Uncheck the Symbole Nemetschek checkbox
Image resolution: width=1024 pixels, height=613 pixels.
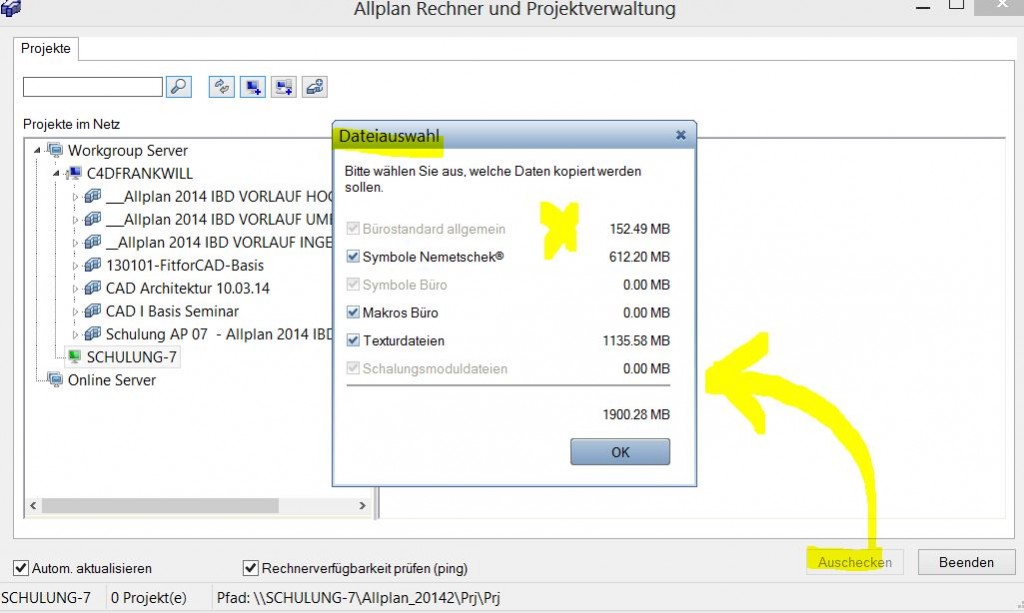[x=352, y=257]
